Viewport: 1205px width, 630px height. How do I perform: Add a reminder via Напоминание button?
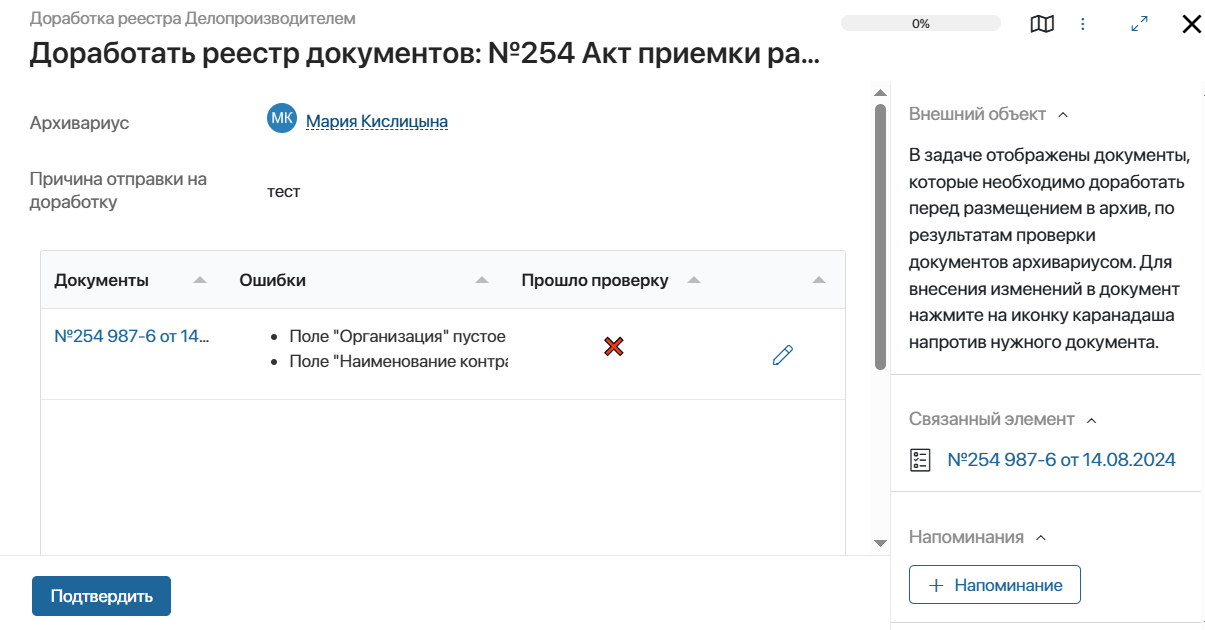click(x=994, y=584)
